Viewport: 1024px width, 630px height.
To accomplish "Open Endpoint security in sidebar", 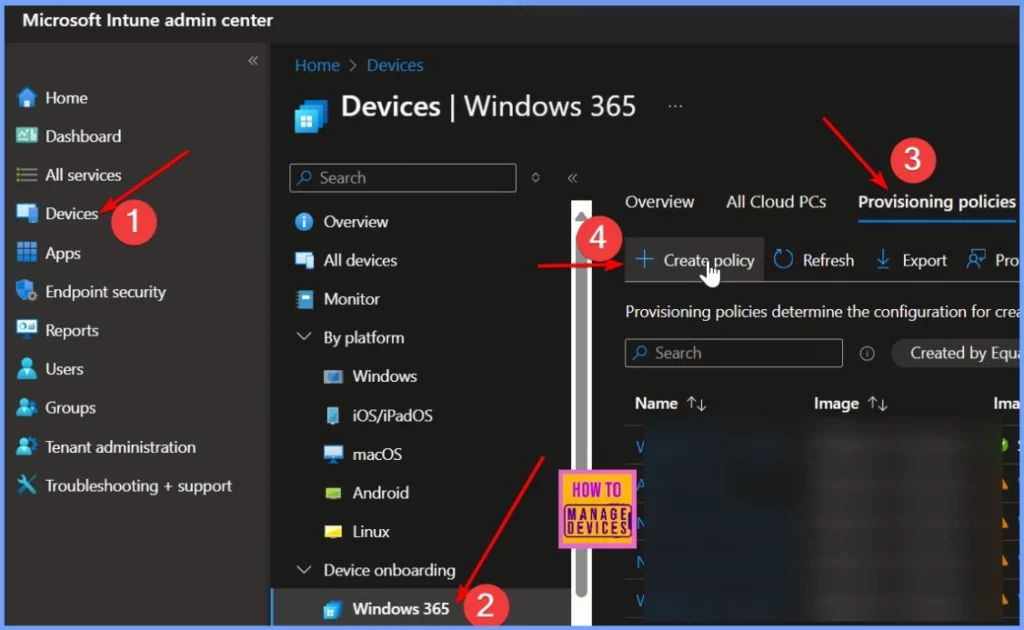I will (x=105, y=292).
